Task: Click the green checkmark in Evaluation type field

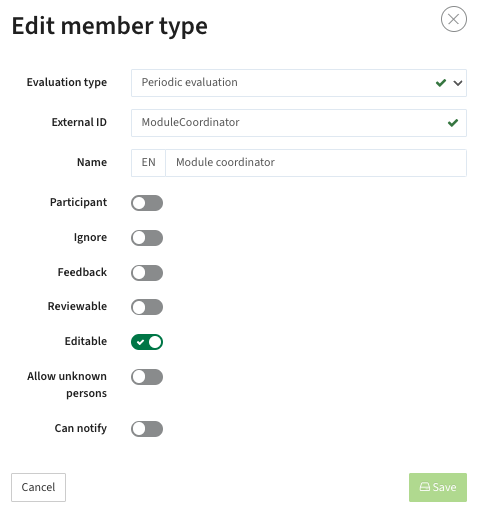Action: pos(441,83)
